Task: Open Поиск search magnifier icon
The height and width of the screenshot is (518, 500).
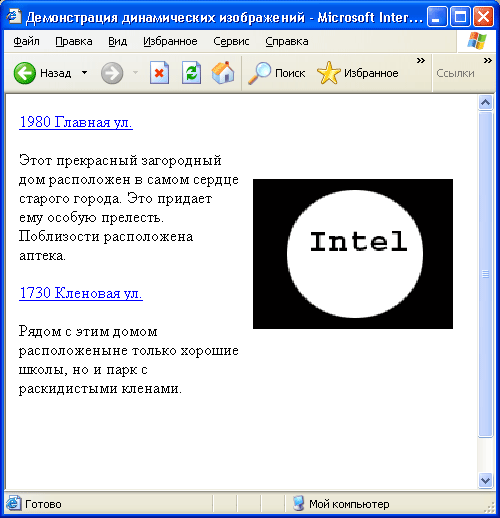Action: coord(259,73)
